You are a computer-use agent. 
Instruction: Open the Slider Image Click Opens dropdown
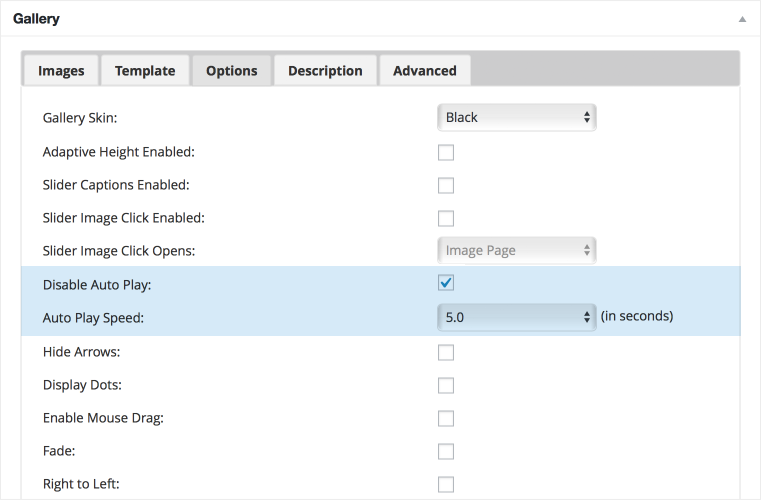(x=516, y=250)
